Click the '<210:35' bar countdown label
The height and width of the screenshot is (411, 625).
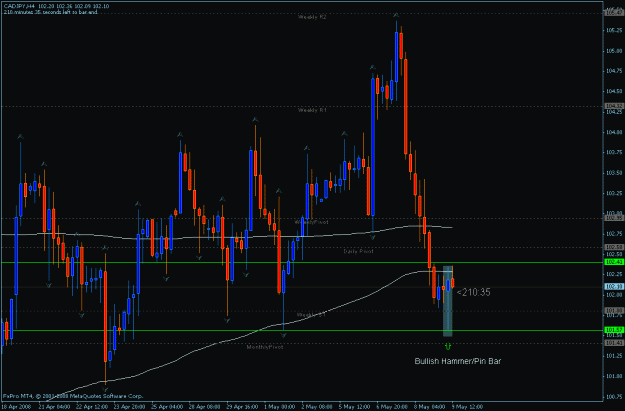pos(474,292)
